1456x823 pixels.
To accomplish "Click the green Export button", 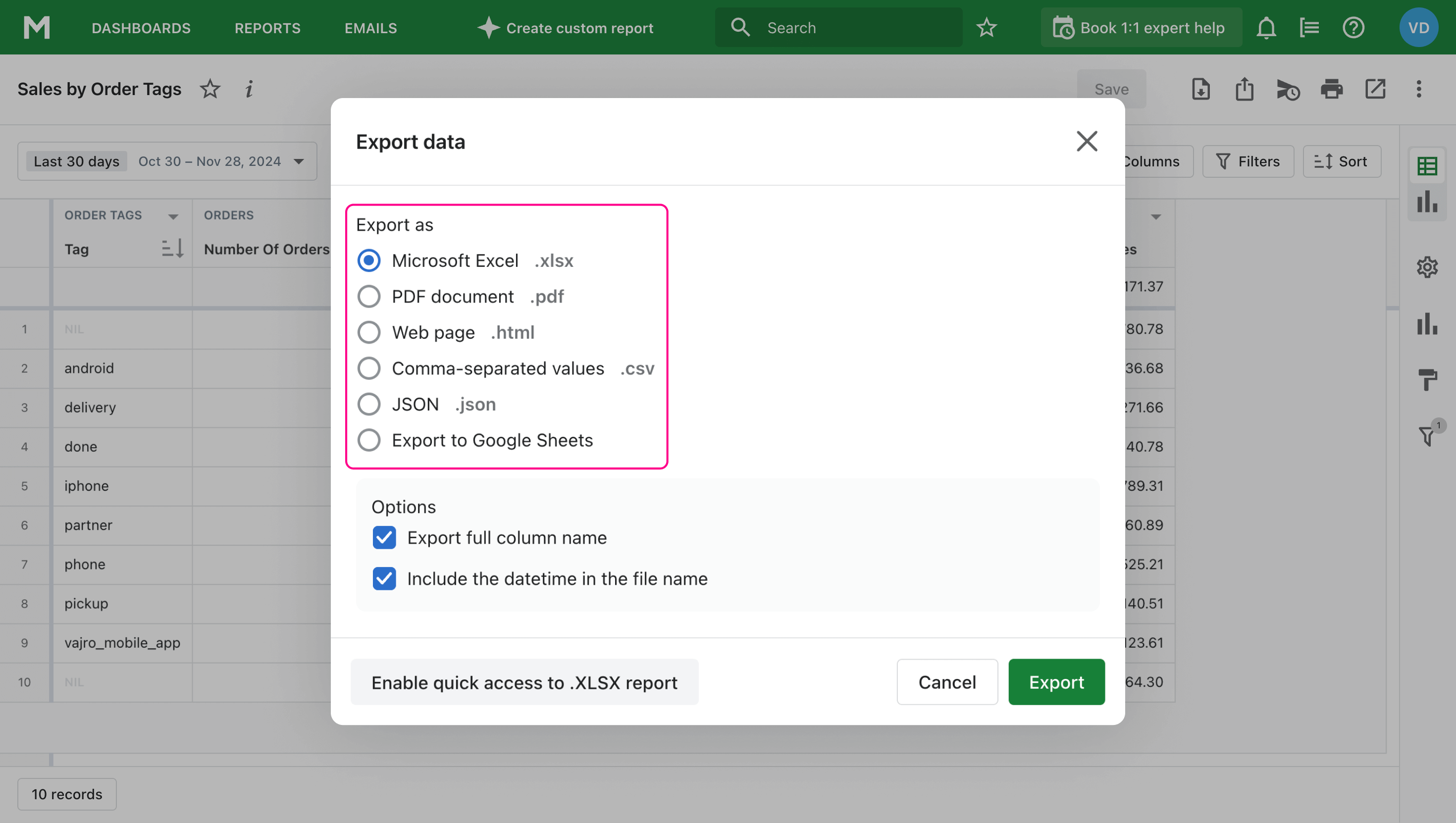I will point(1056,682).
